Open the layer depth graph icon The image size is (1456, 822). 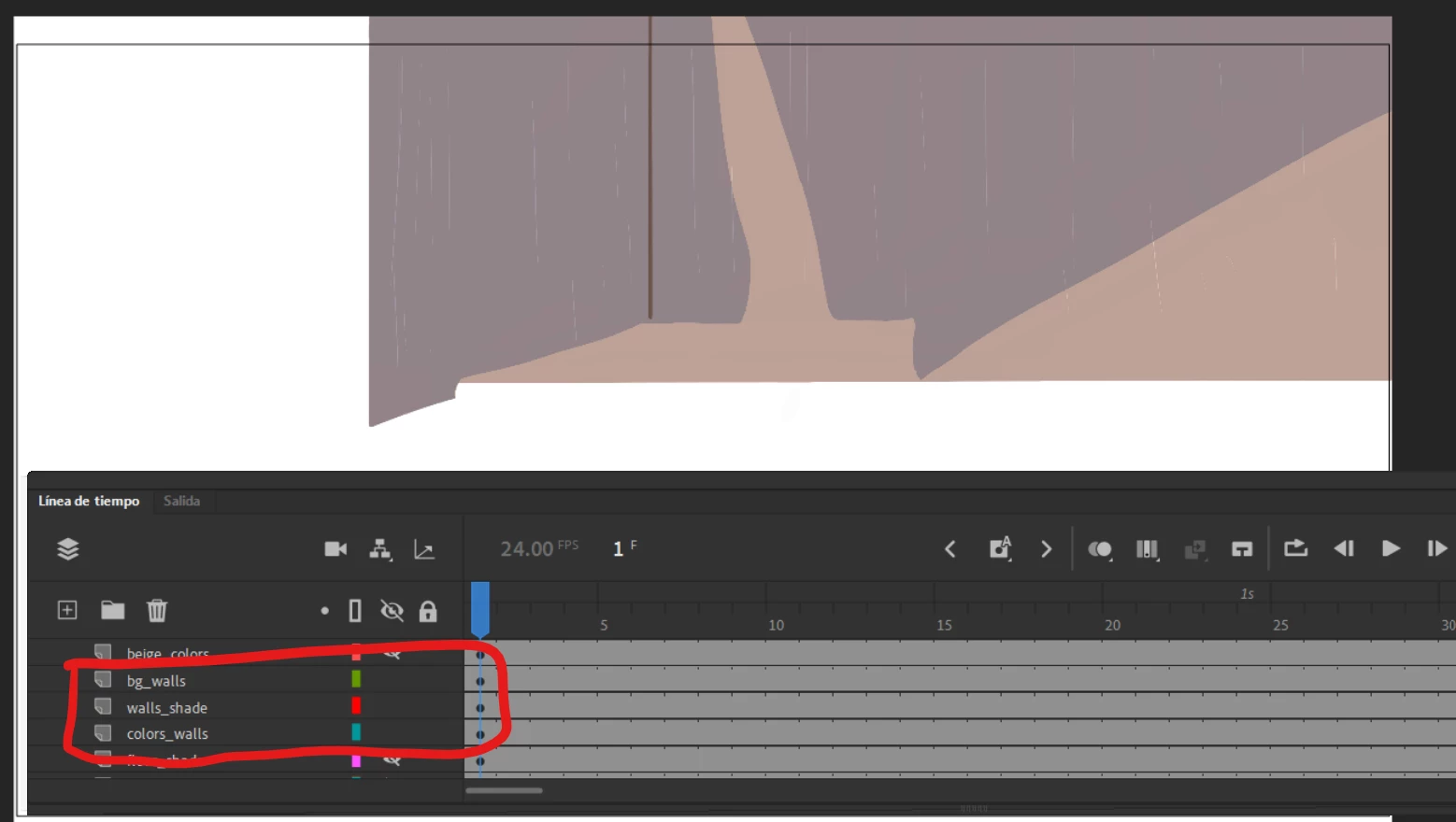click(424, 550)
